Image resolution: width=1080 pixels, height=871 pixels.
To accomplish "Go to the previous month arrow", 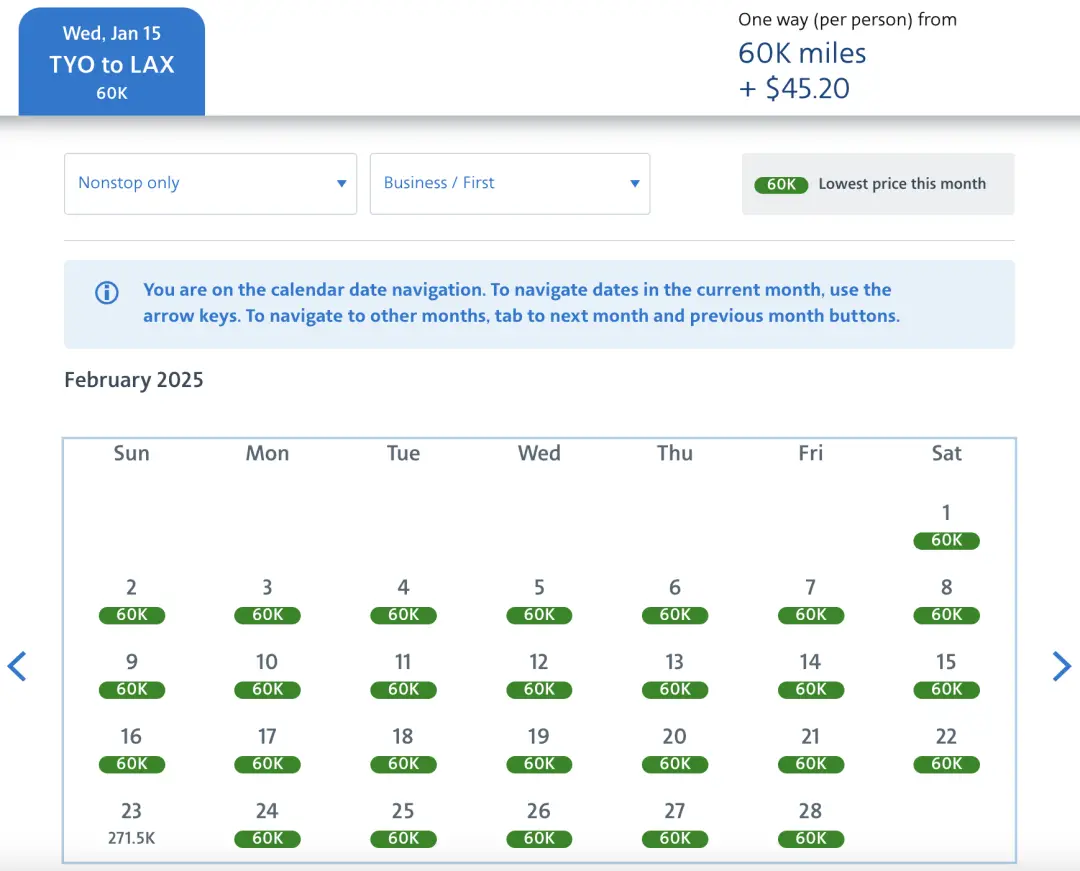I will click(17, 666).
